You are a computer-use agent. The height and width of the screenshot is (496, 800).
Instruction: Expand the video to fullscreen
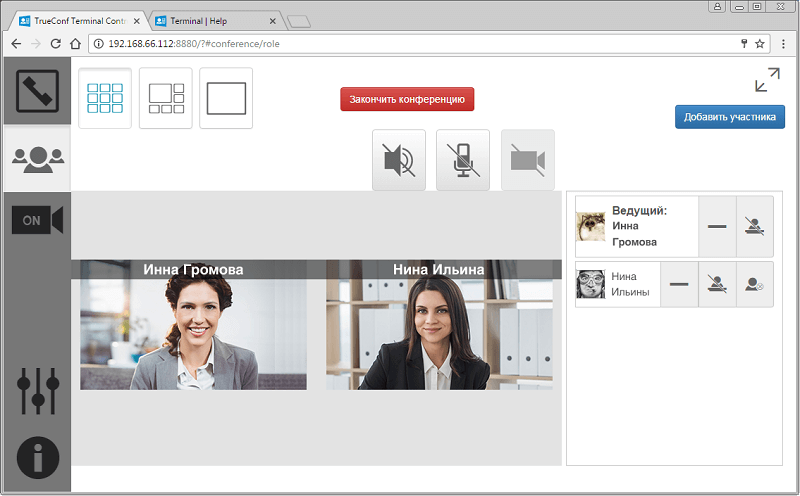(x=767, y=80)
